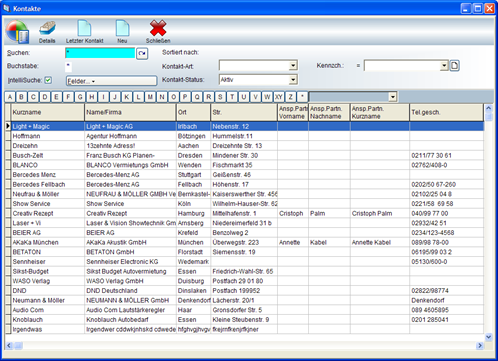Image resolution: width=498 pixels, height=361 pixels.
Task: Filter by letter S
Action: 220,97
